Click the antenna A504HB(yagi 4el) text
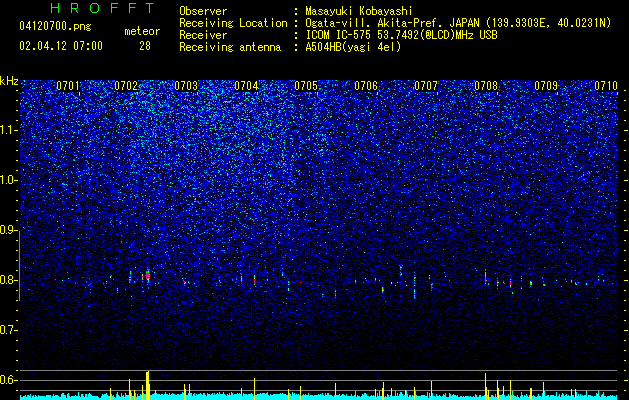The image size is (629, 400). point(353,47)
